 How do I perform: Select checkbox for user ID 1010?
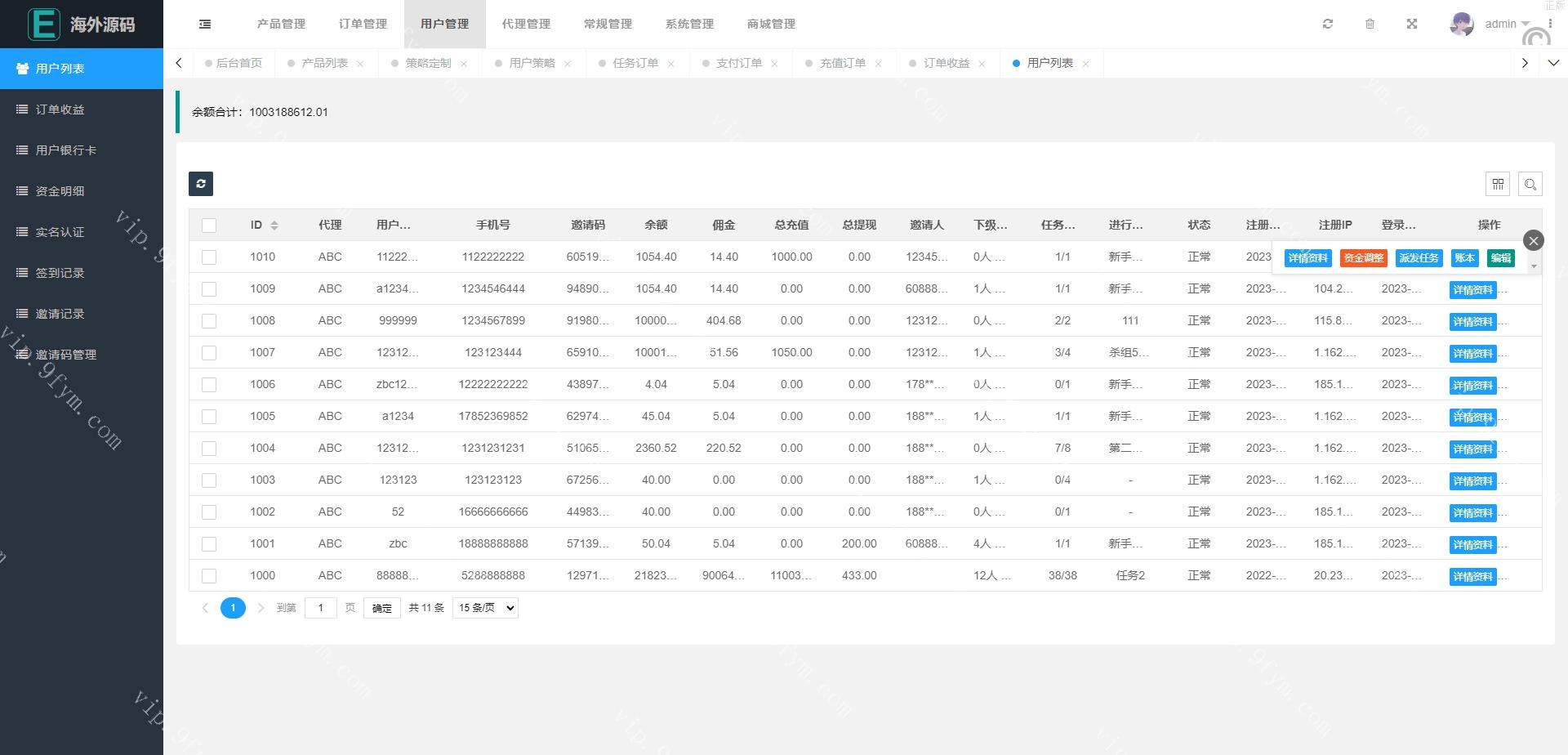pyautogui.click(x=209, y=257)
